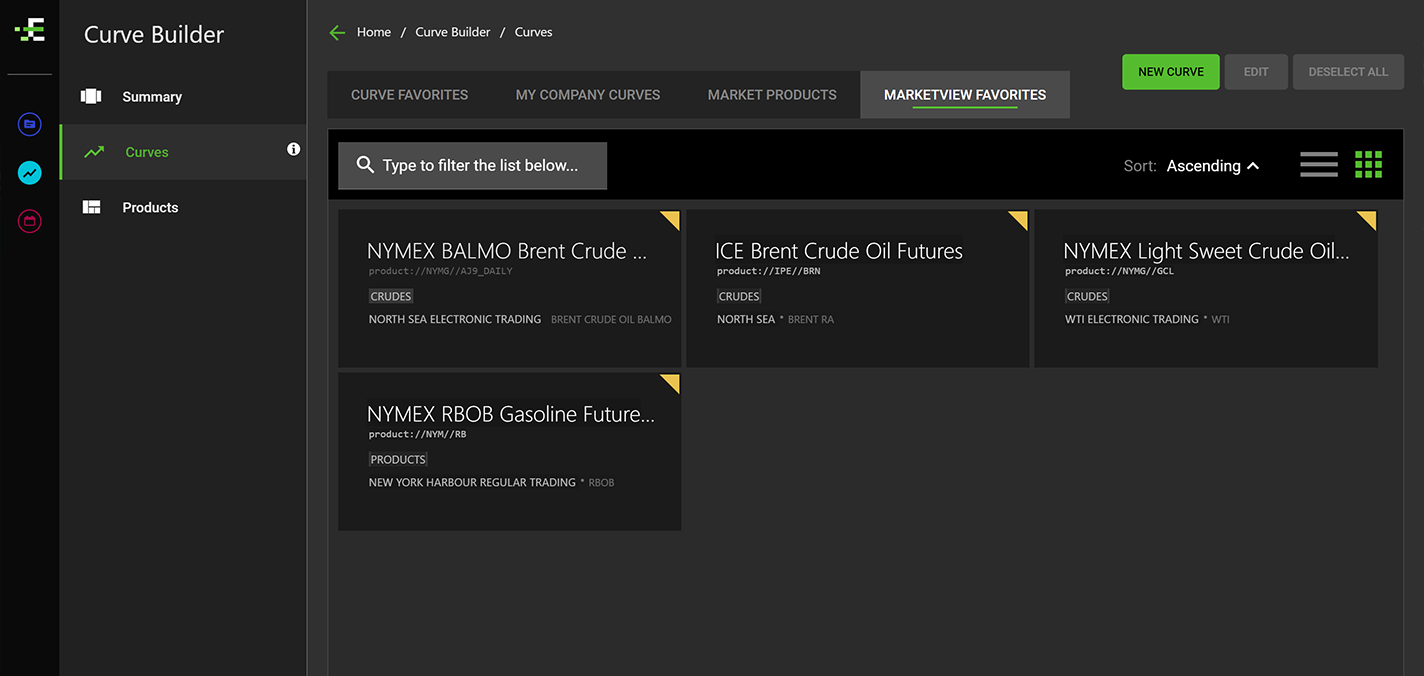Screen dimensions: 1424x676
Task: Click the PRODUCTS tag on RBOB card
Action: pyautogui.click(x=398, y=459)
